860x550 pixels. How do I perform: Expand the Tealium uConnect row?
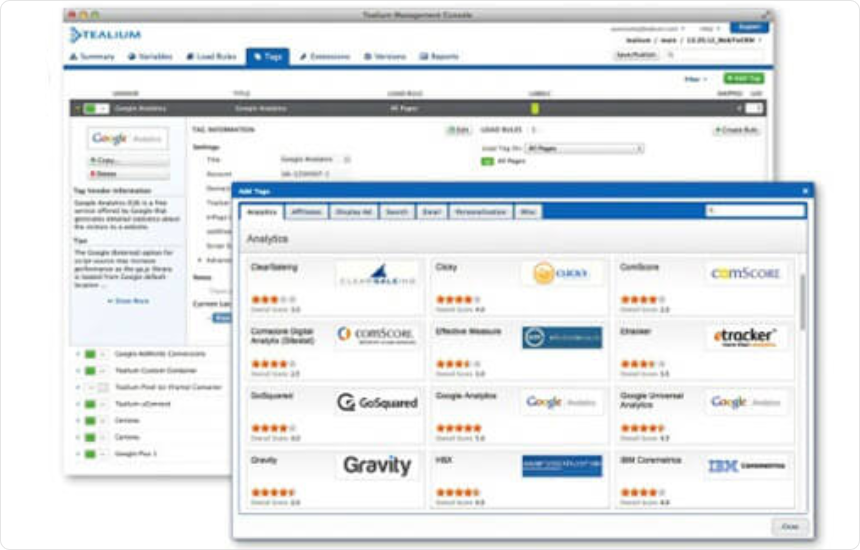77,404
